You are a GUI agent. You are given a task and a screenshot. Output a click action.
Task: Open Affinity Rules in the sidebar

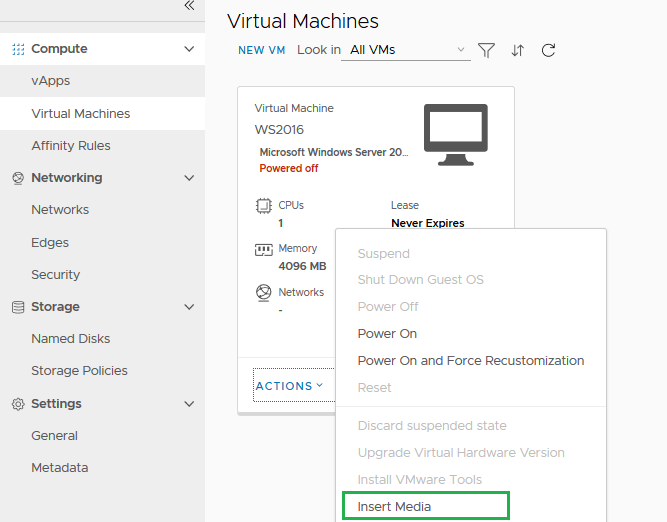[x=71, y=145]
